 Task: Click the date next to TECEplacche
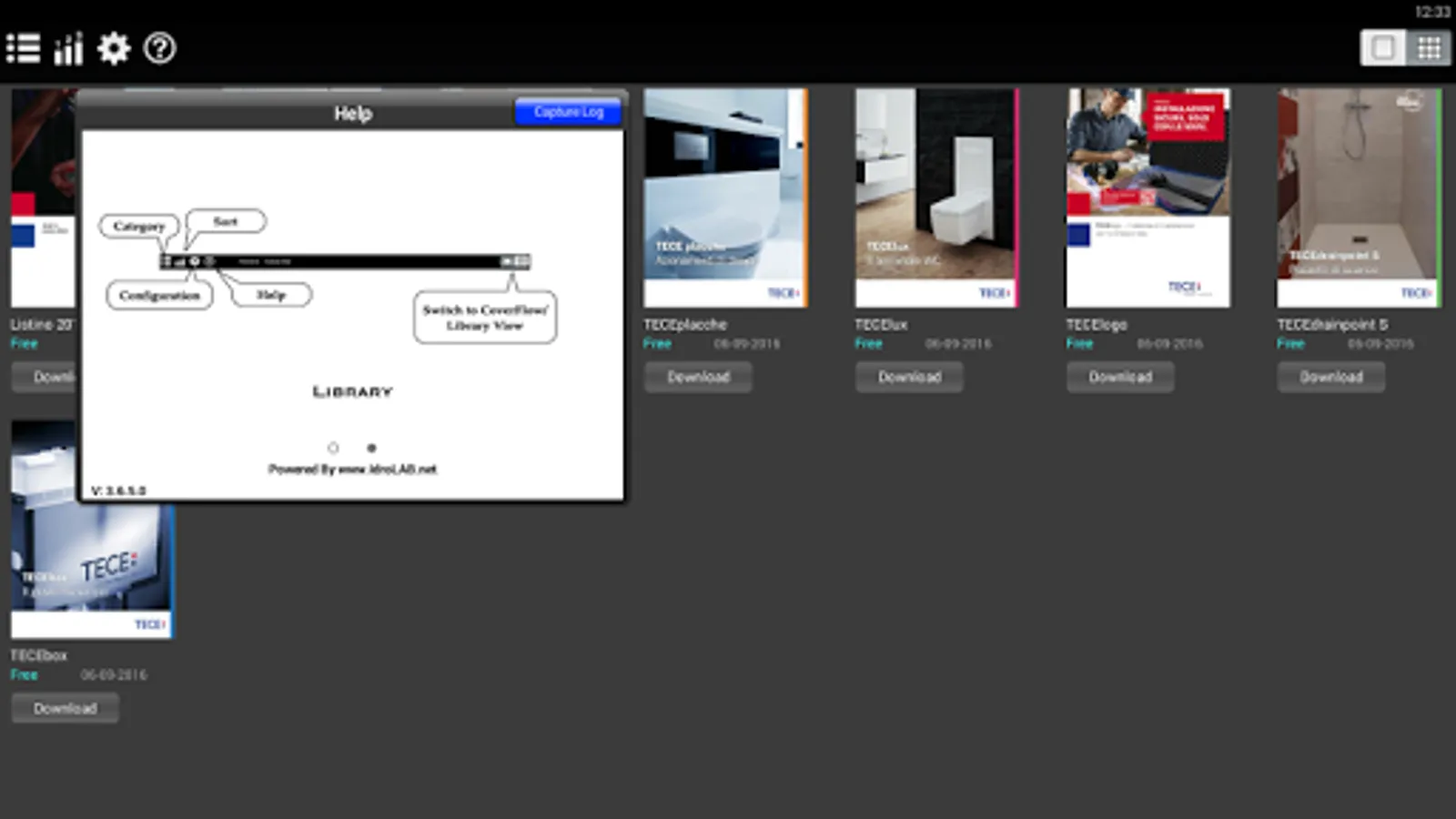coord(746,344)
